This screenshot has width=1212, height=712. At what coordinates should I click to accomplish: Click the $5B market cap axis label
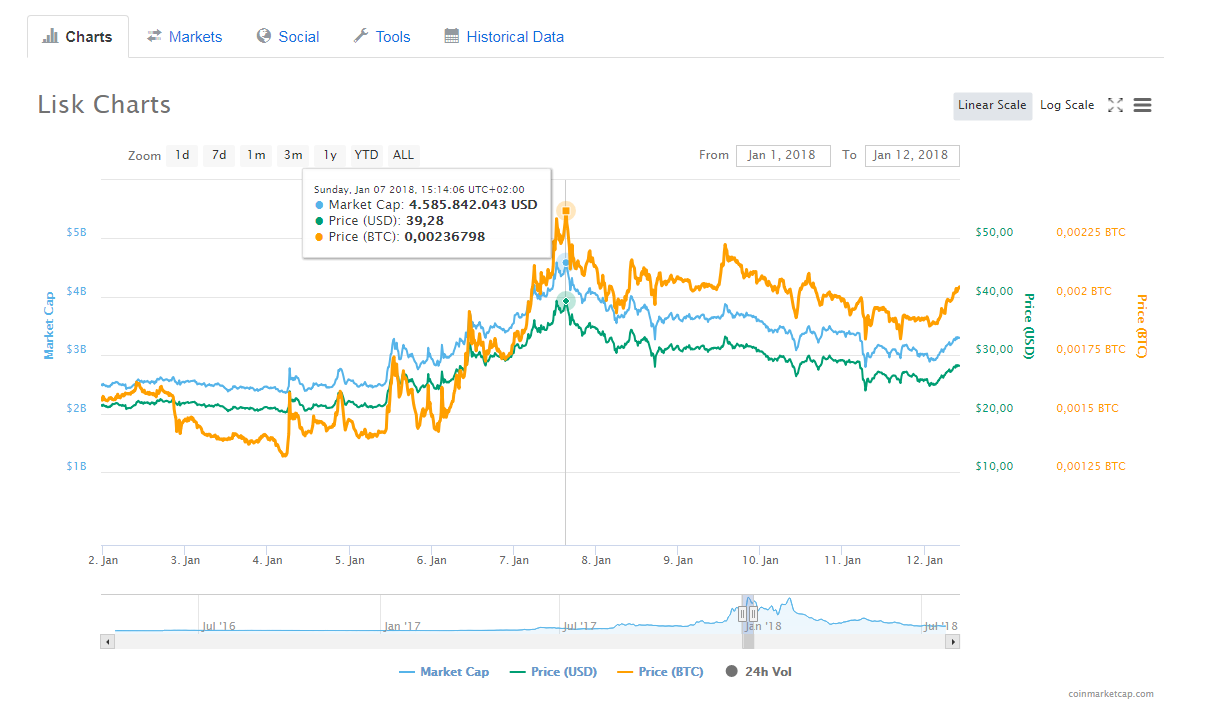pyautogui.click(x=76, y=232)
